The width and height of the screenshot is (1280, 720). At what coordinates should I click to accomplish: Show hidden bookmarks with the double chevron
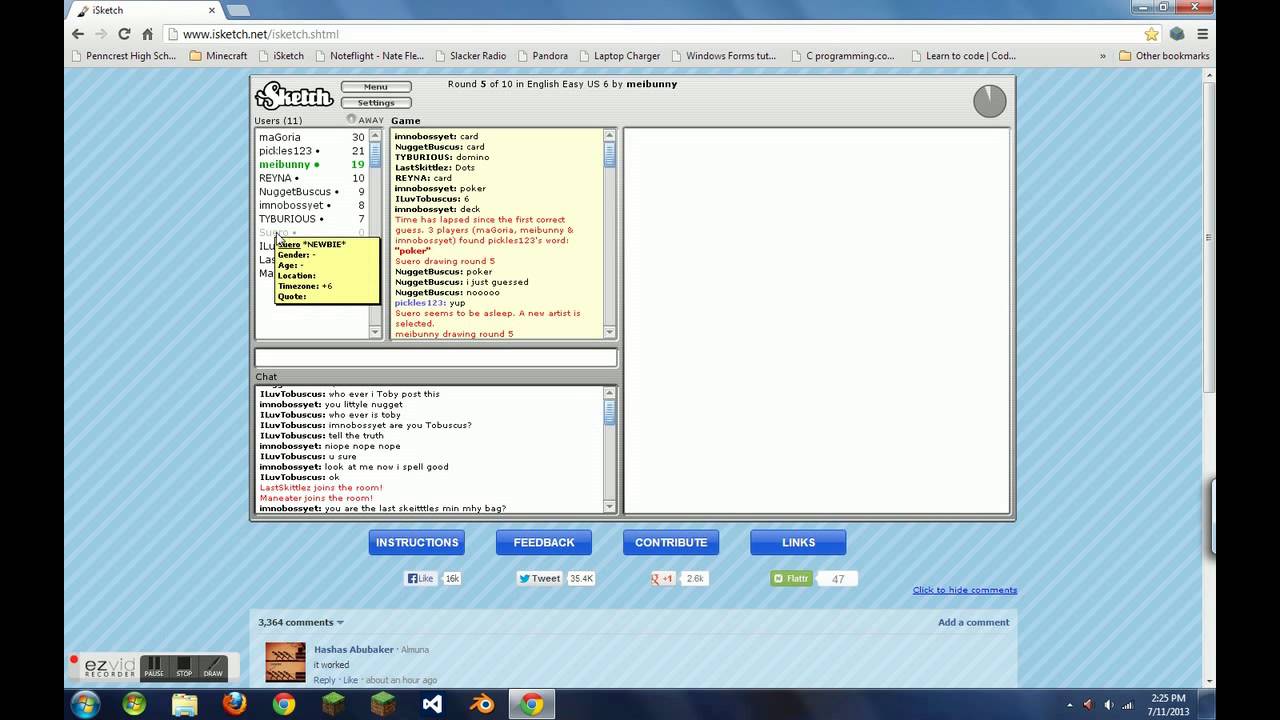(1103, 56)
